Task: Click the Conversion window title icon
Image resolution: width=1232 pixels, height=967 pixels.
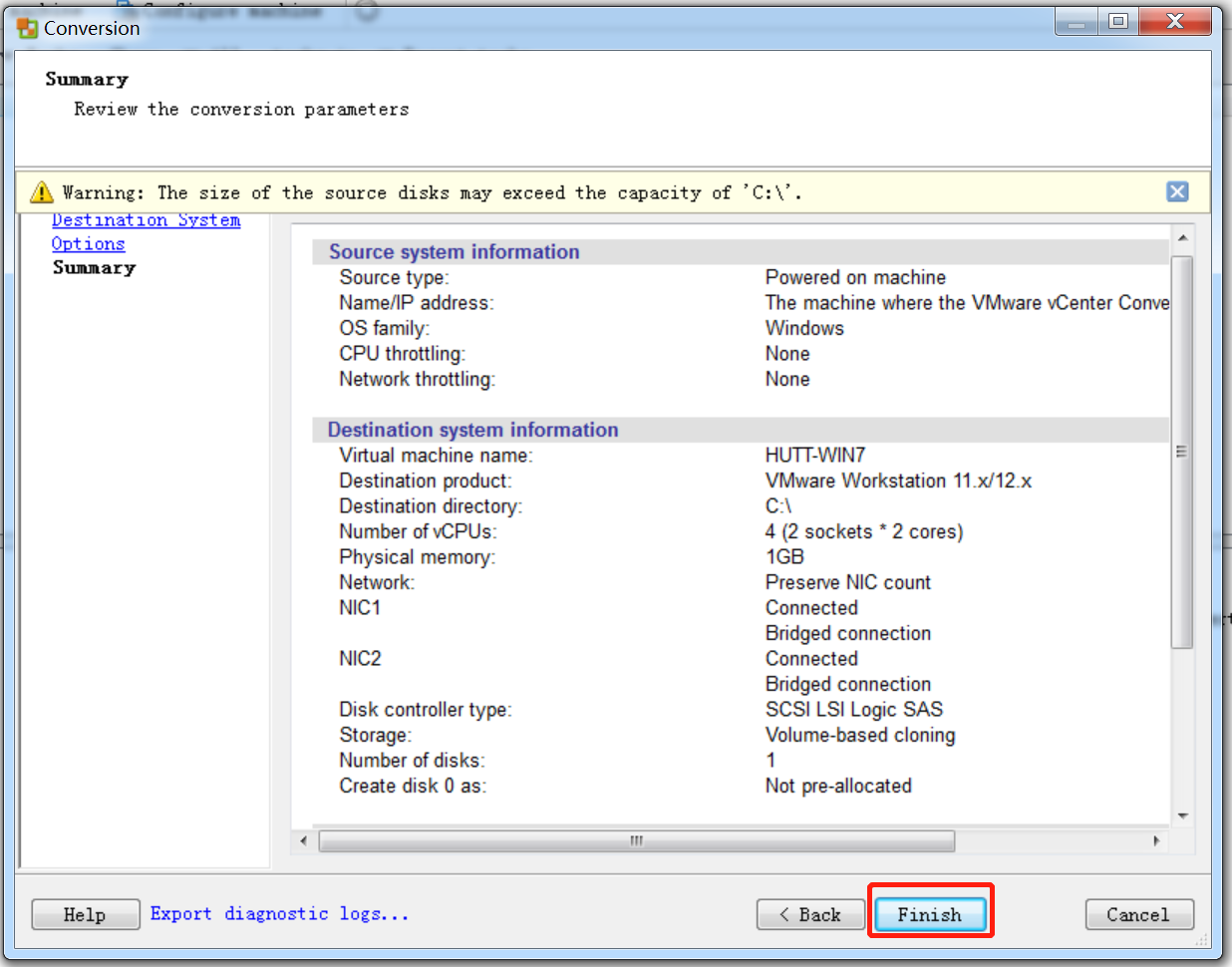Action: click(28, 28)
